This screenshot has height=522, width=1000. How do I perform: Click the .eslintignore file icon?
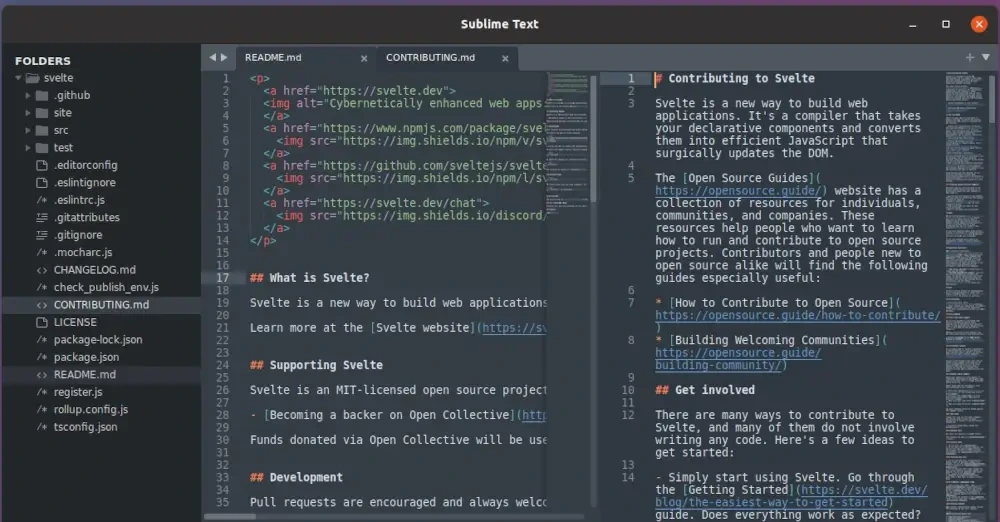pyautogui.click(x=42, y=183)
